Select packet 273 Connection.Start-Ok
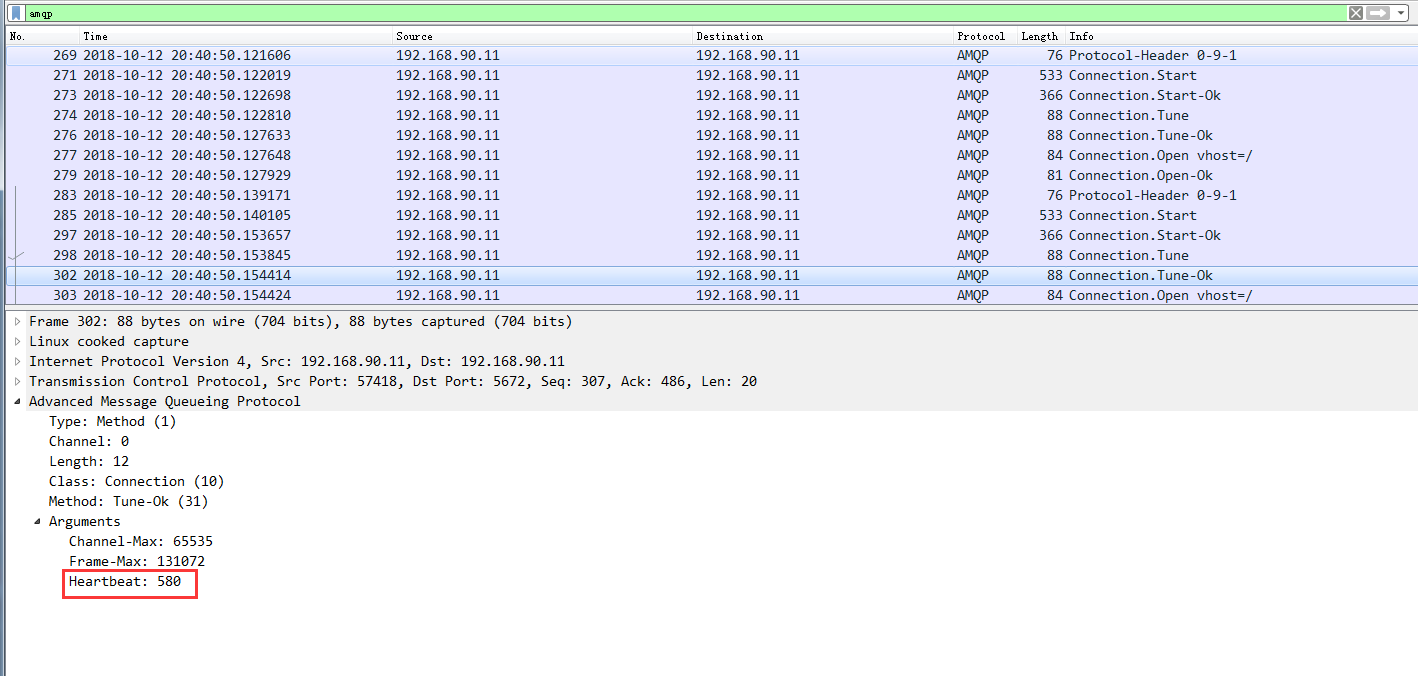 tap(711, 95)
